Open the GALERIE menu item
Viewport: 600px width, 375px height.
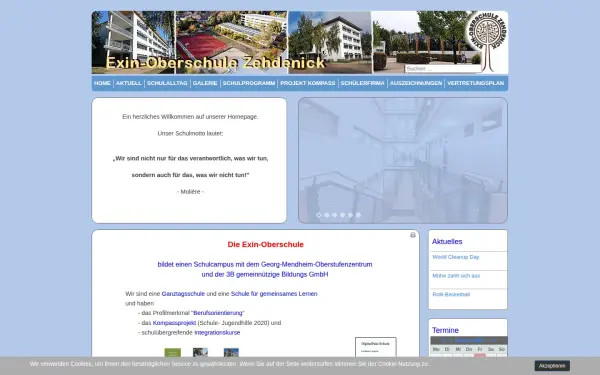pyautogui.click(x=205, y=83)
